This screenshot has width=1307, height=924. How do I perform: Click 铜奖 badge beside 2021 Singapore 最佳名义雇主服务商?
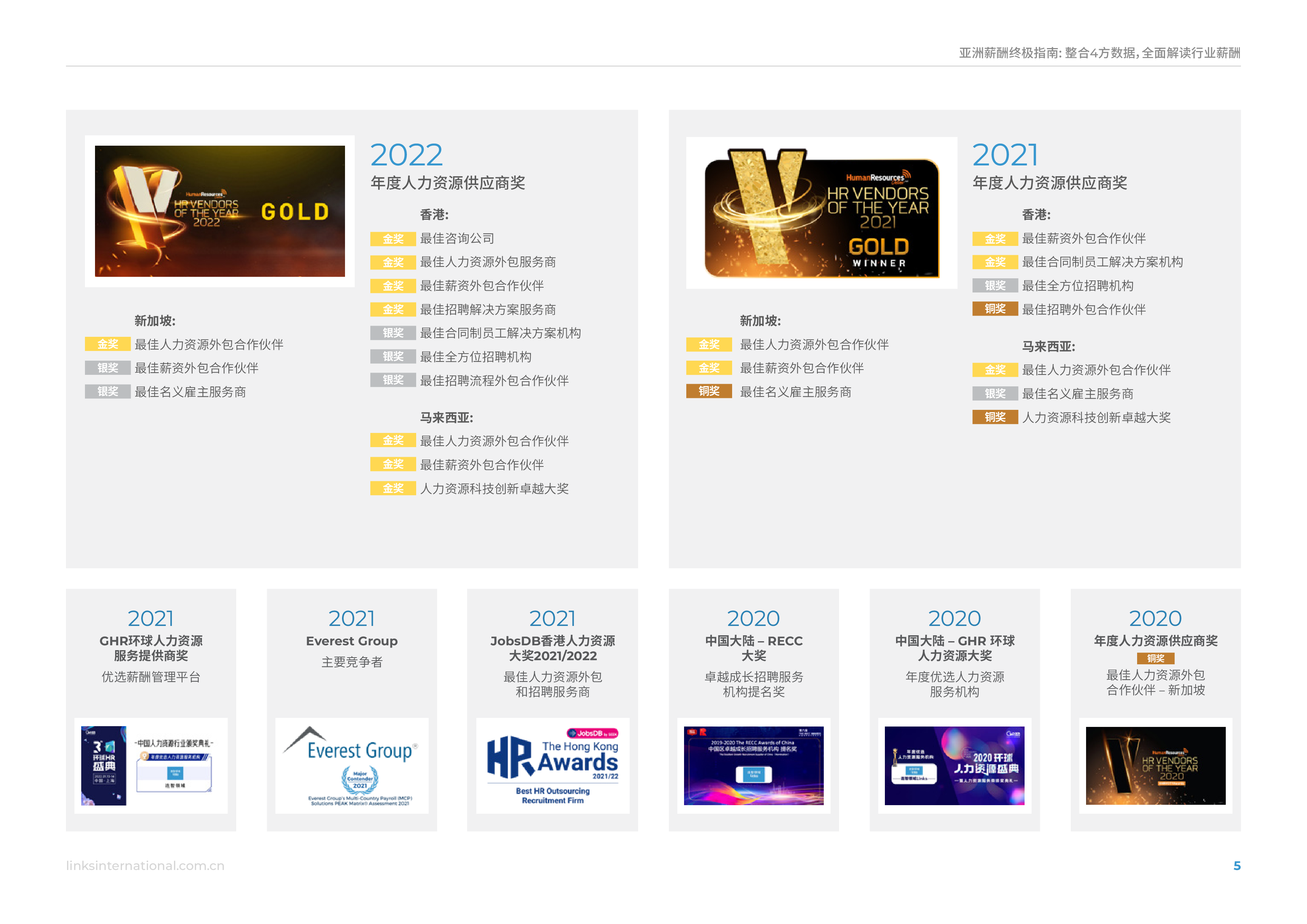pos(709,392)
